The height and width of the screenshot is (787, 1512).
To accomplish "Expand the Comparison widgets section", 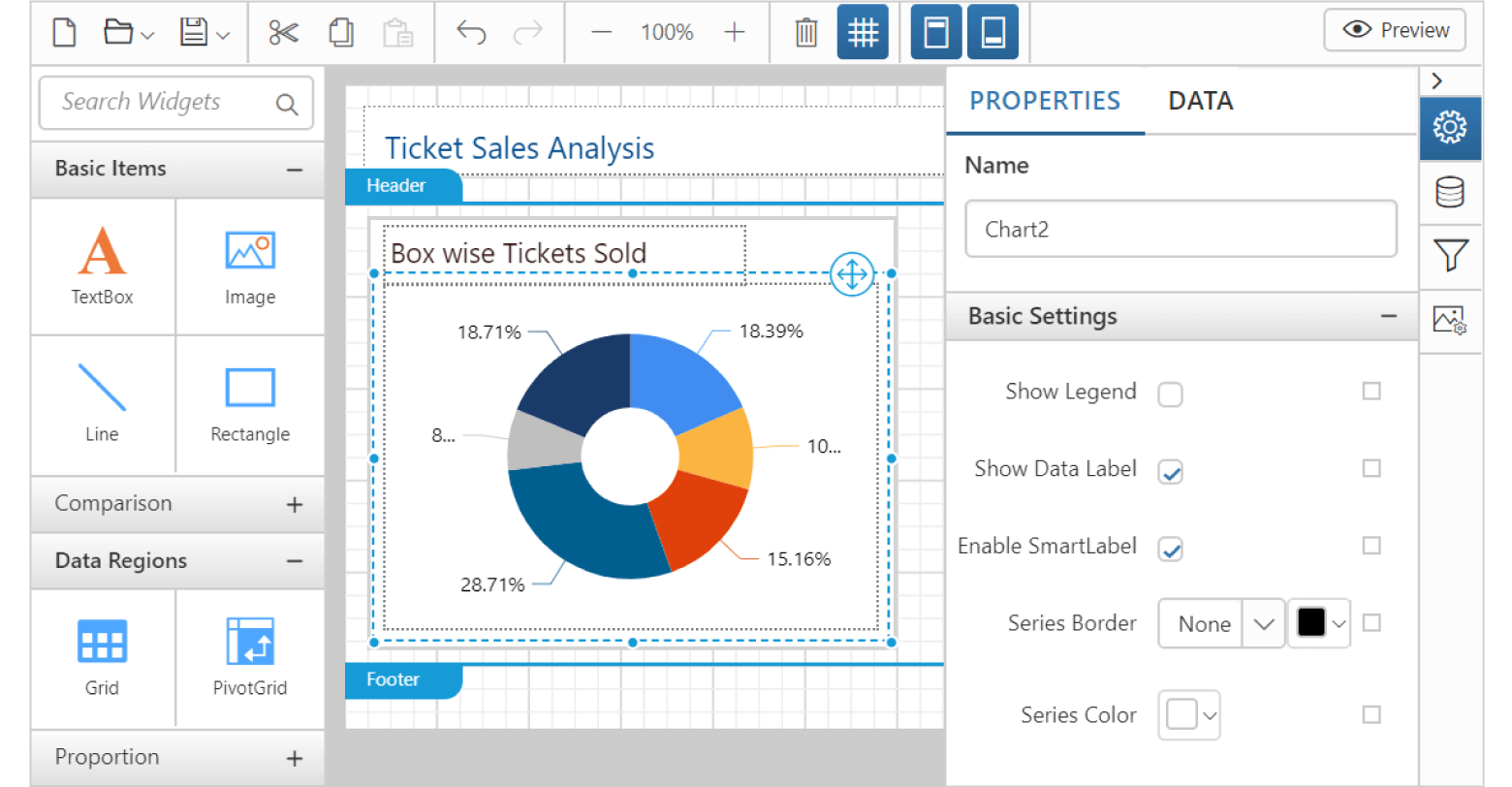I will [x=294, y=504].
